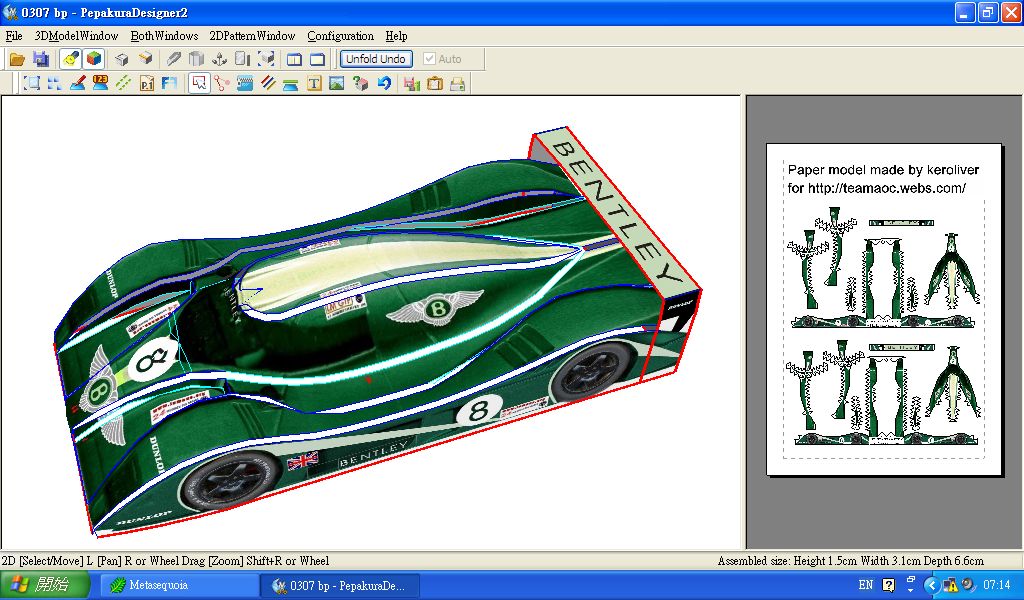Click the edge ID '123' tool icon

pos(100,84)
